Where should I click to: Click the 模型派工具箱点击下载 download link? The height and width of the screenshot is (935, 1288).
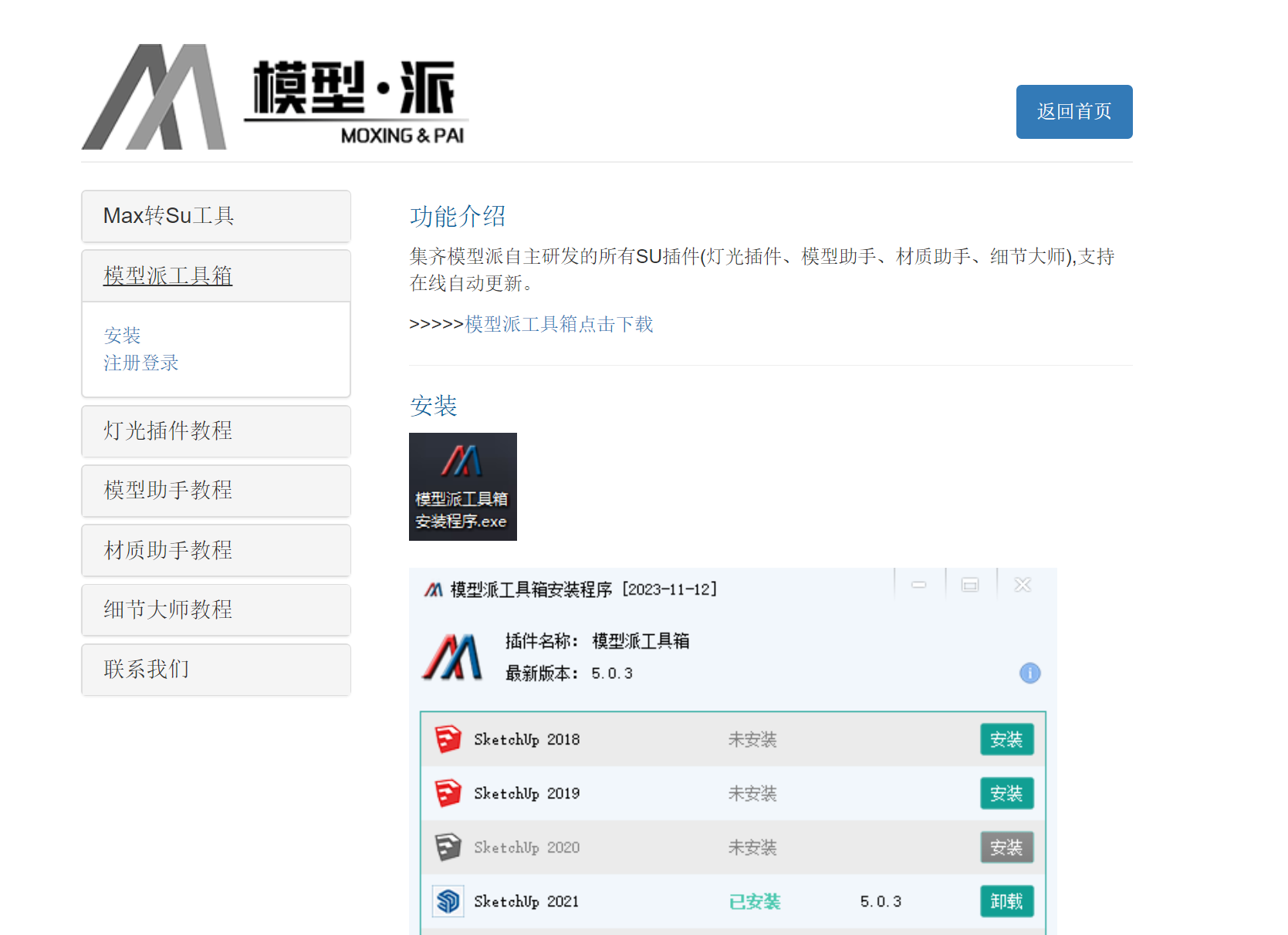559,324
